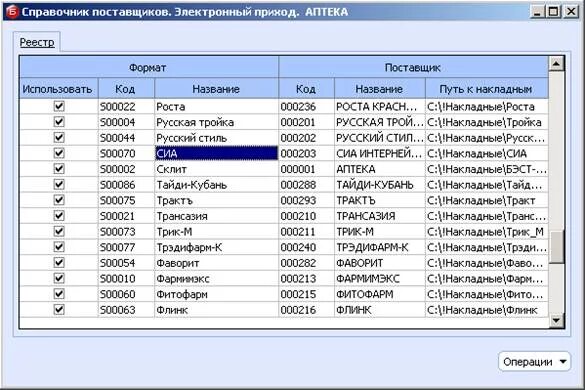Image resolution: width=585 pixels, height=390 pixels.
Task: Click the Путь к накладным column header
Action: tap(487, 89)
